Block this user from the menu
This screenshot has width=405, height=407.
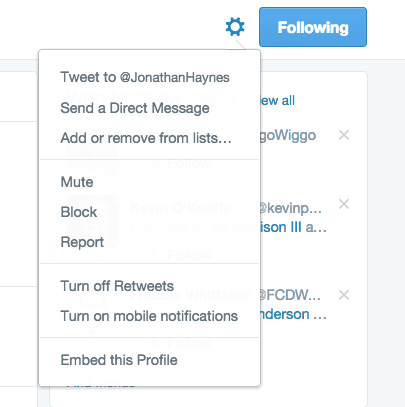pyautogui.click(x=79, y=212)
